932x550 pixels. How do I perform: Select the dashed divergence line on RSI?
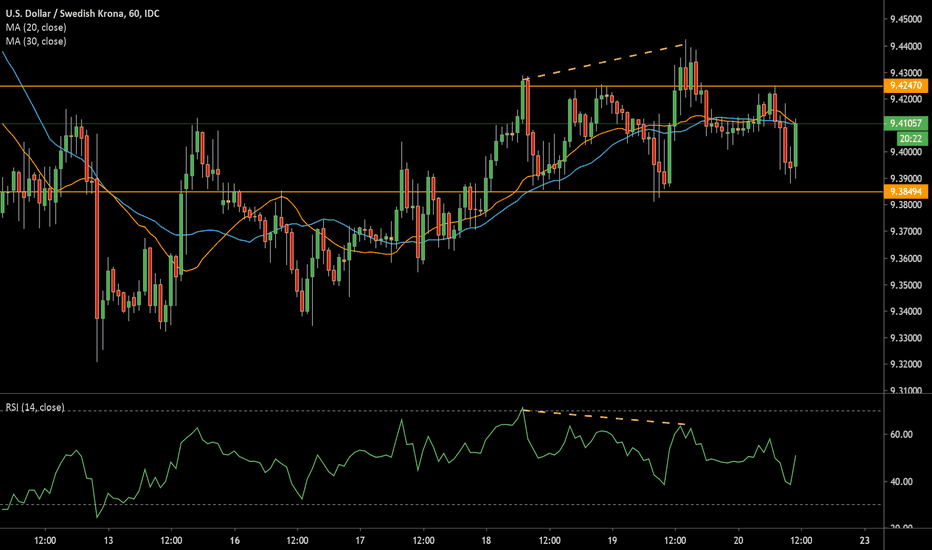click(605, 418)
